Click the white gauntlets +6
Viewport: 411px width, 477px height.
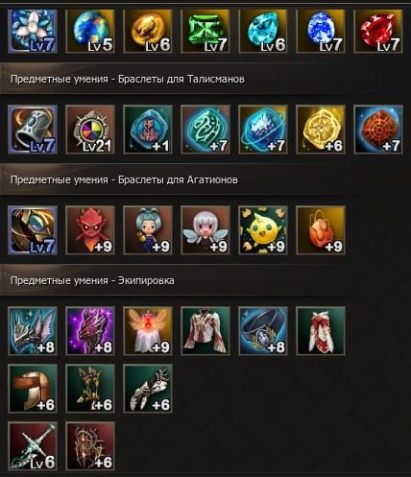point(148,389)
